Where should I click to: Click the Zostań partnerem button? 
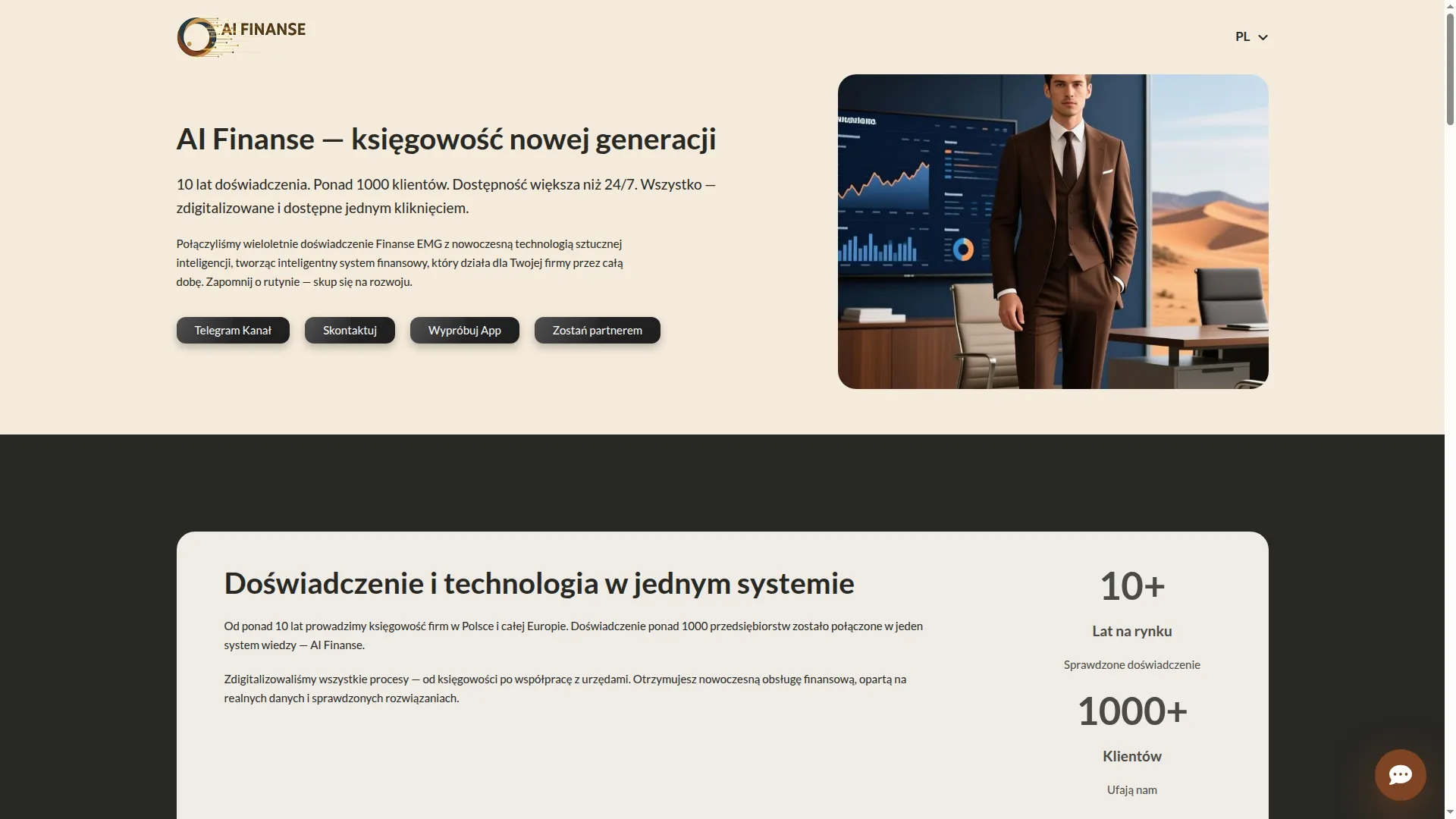[597, 330]
